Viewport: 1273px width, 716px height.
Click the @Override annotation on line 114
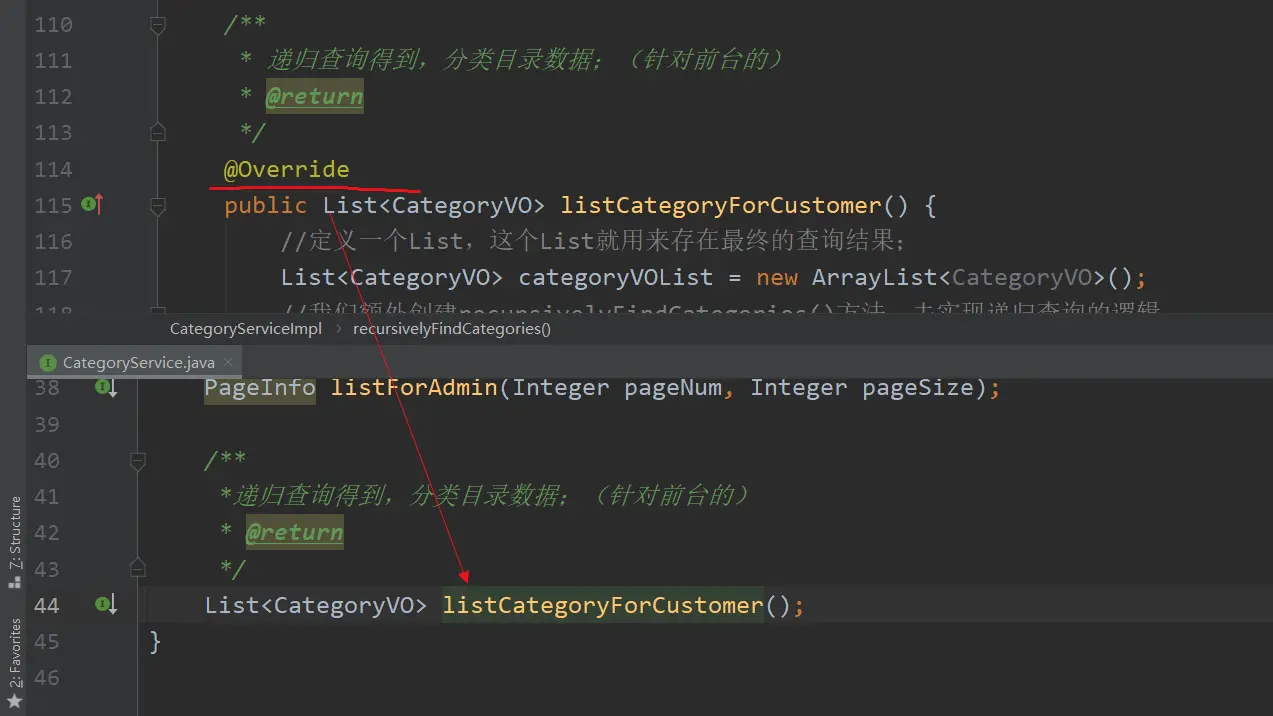click(286, 169)
